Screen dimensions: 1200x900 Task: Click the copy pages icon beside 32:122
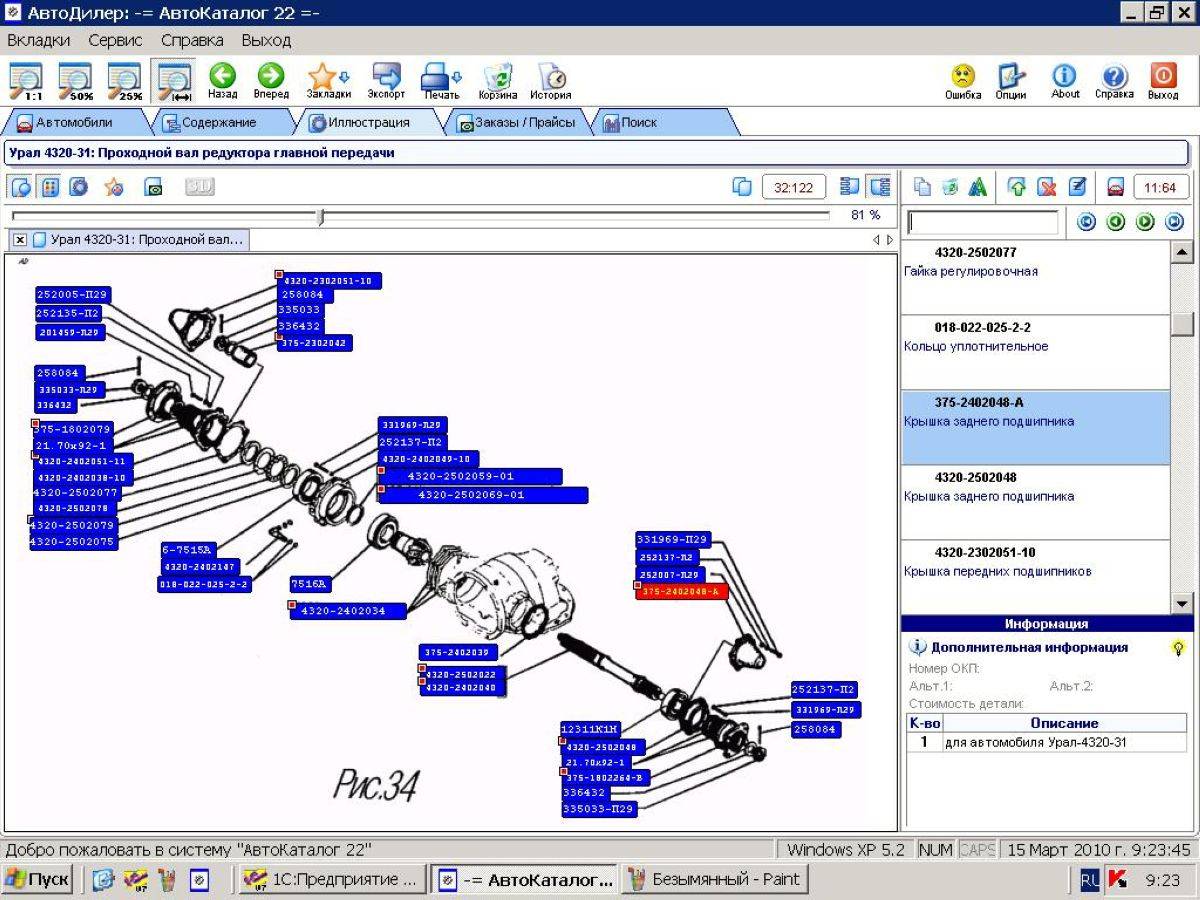[742, 187]
